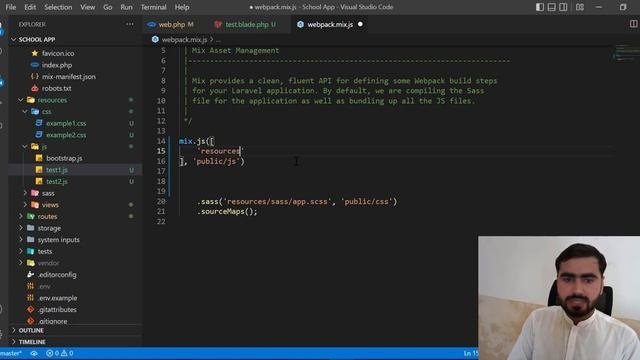Collapse the js folder
Image resolution: width=640 pixels, height=360 pixels.
44,146
